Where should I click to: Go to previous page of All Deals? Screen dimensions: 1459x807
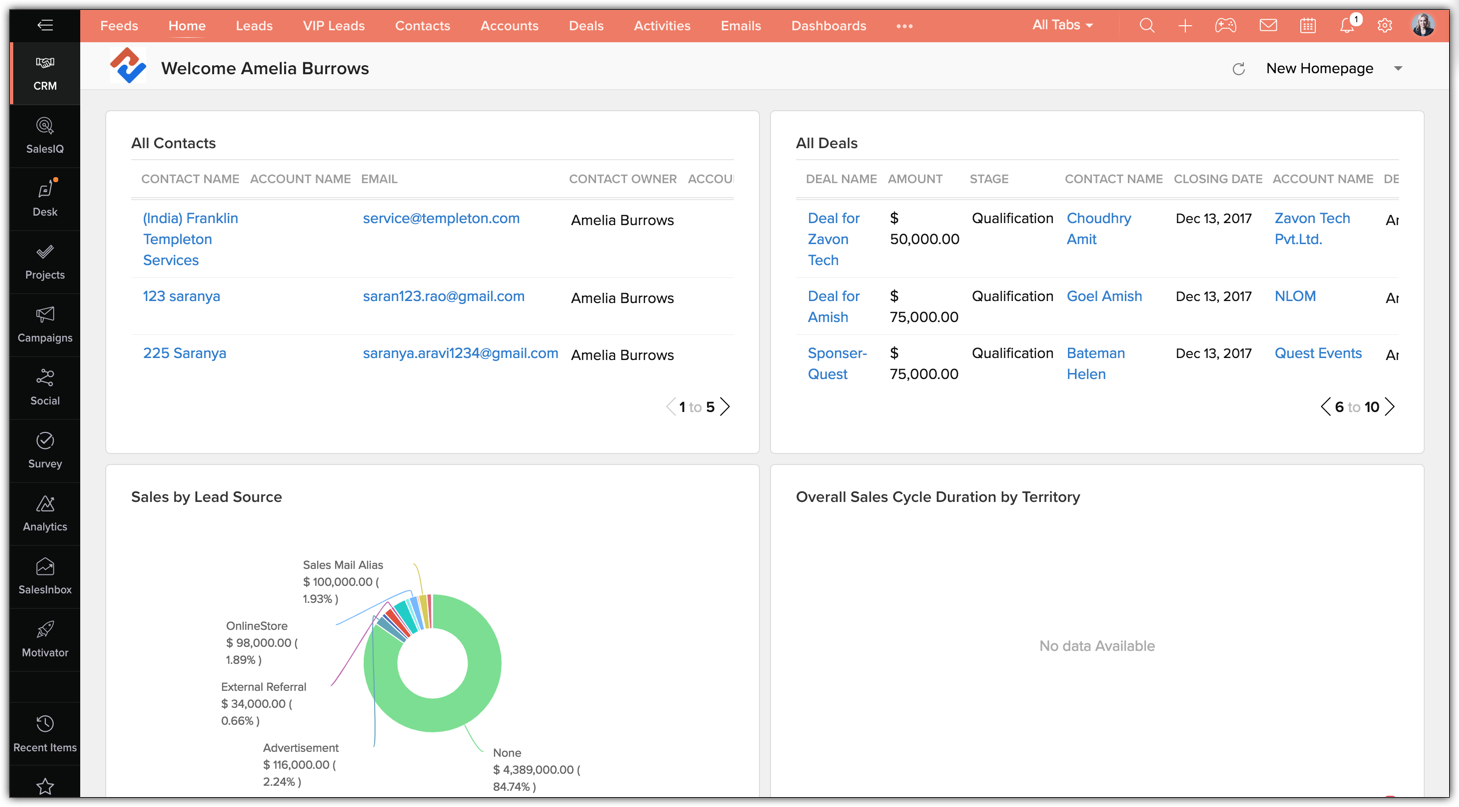click(x=1325, y=407)
